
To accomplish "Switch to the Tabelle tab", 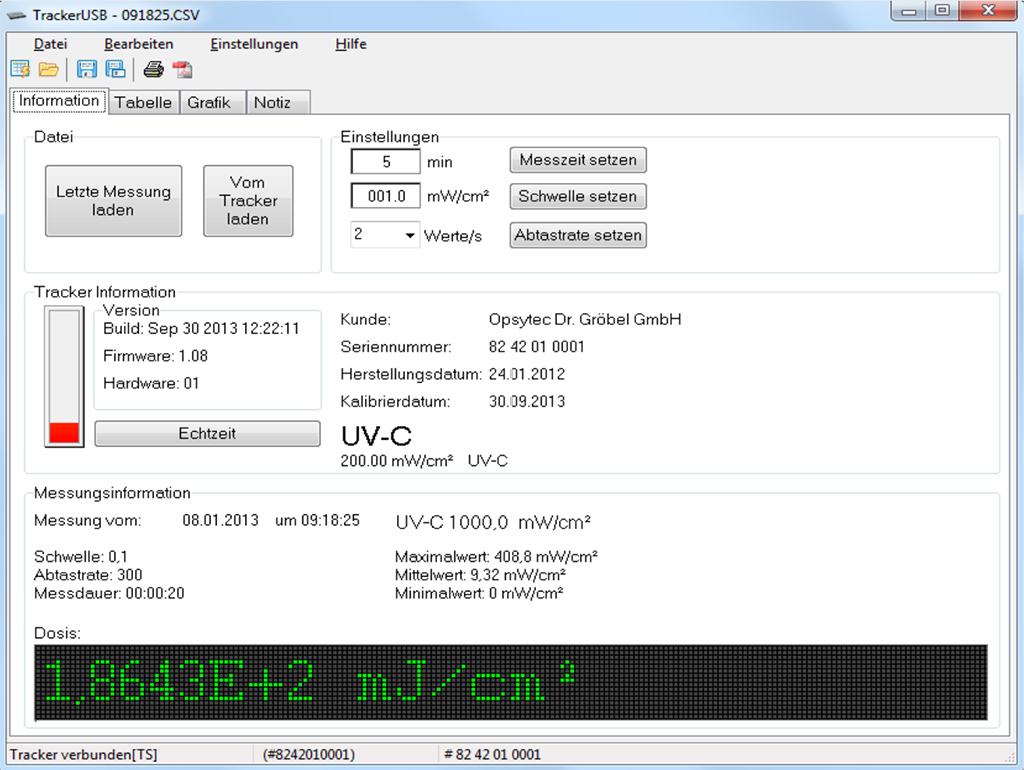I will pyautogui.click(x=143, y=101).
